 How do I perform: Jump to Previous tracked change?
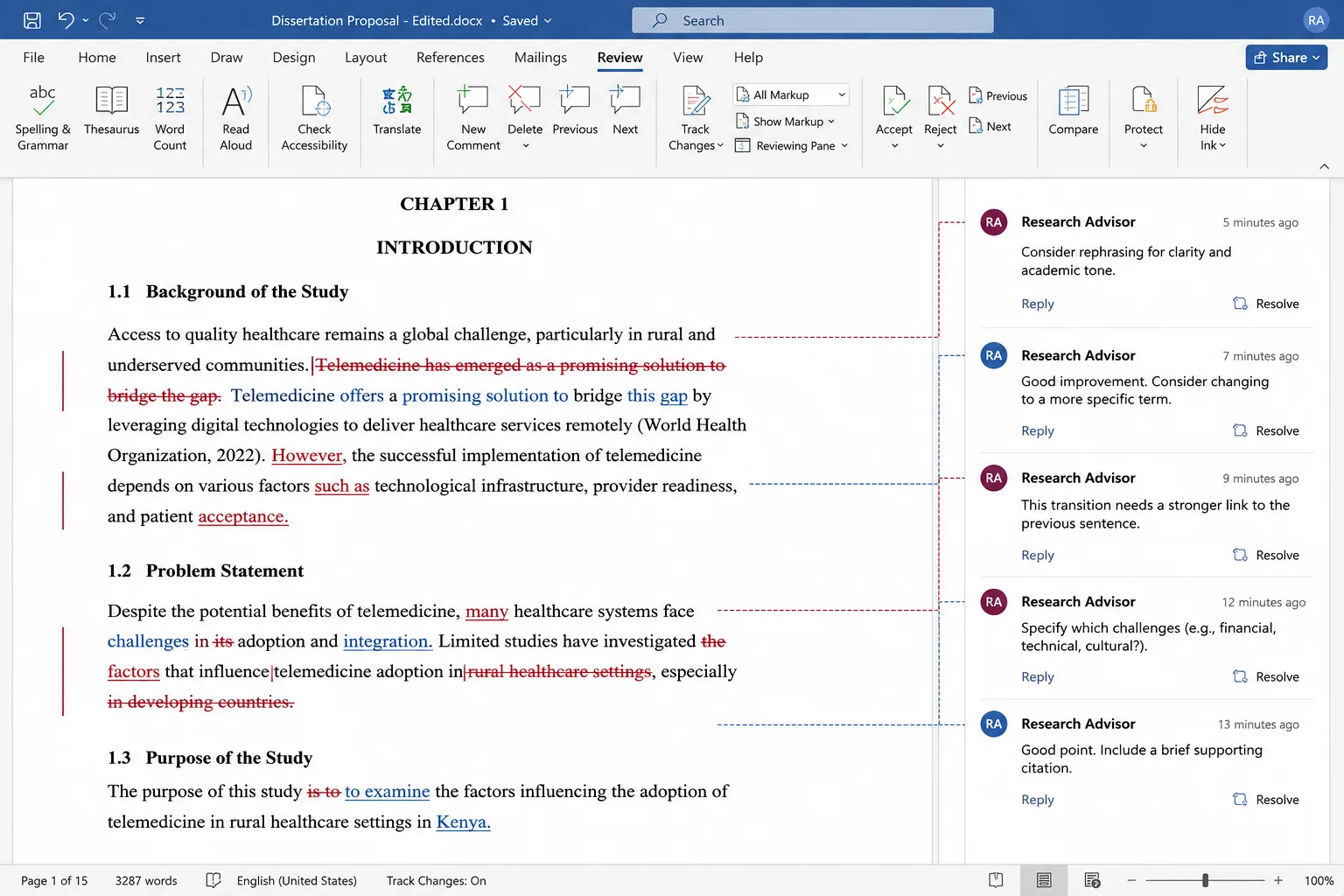click(x=998, y=95)
